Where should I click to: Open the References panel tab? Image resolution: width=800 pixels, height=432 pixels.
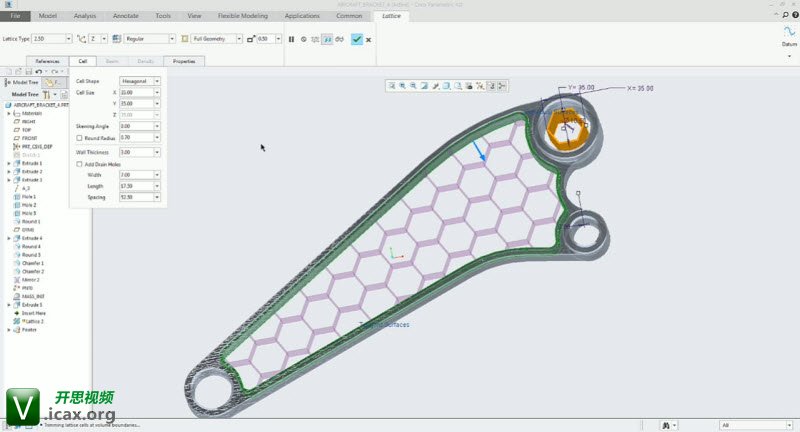pyautogui.click(x=47, y=61)
